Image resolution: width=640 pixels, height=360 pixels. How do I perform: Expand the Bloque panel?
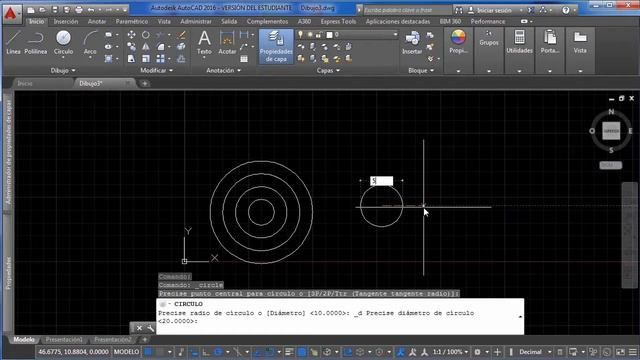(421, 71)
